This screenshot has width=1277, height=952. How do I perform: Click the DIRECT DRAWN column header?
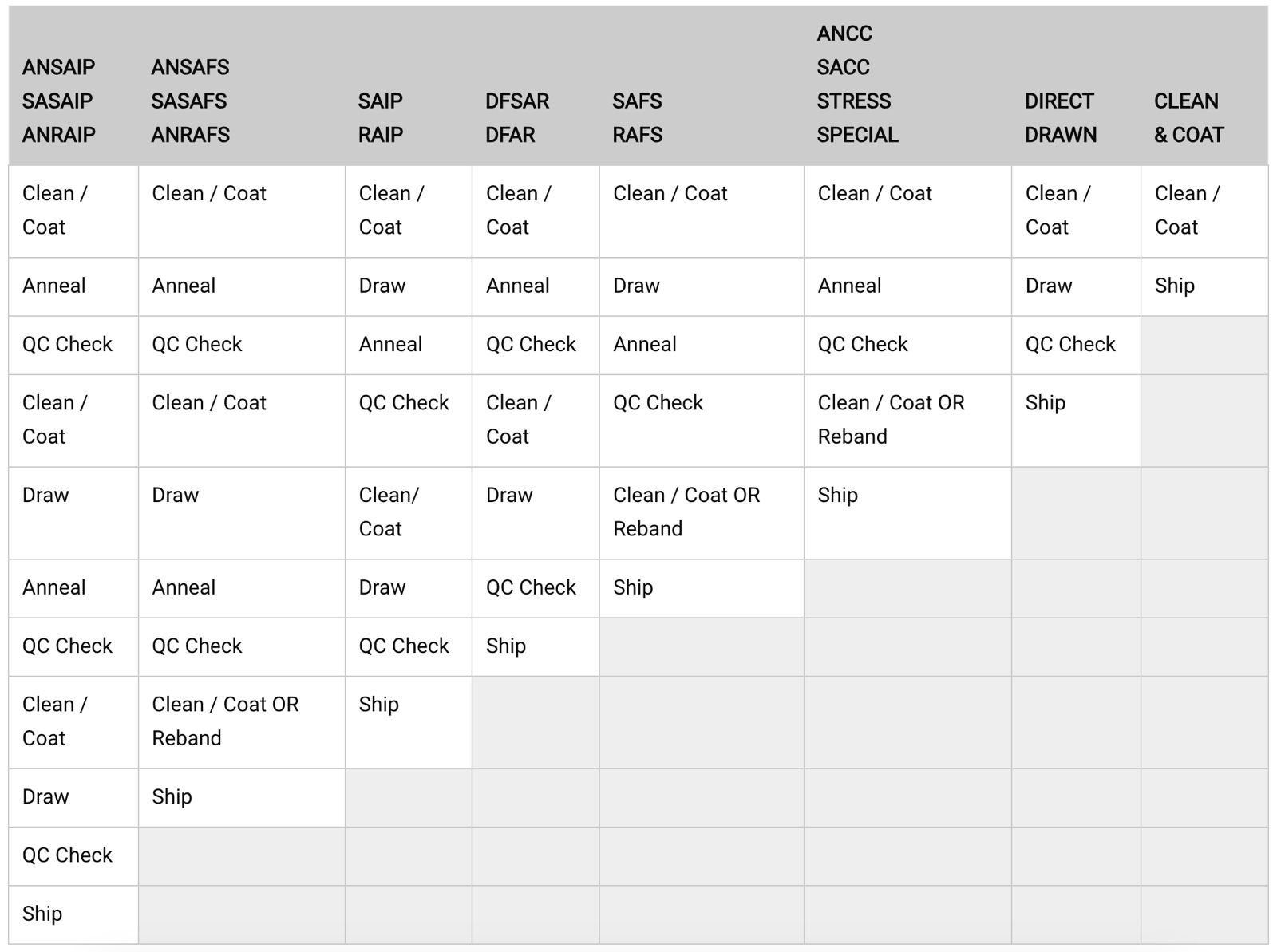pyautogui.click(x=1060, y=117)
